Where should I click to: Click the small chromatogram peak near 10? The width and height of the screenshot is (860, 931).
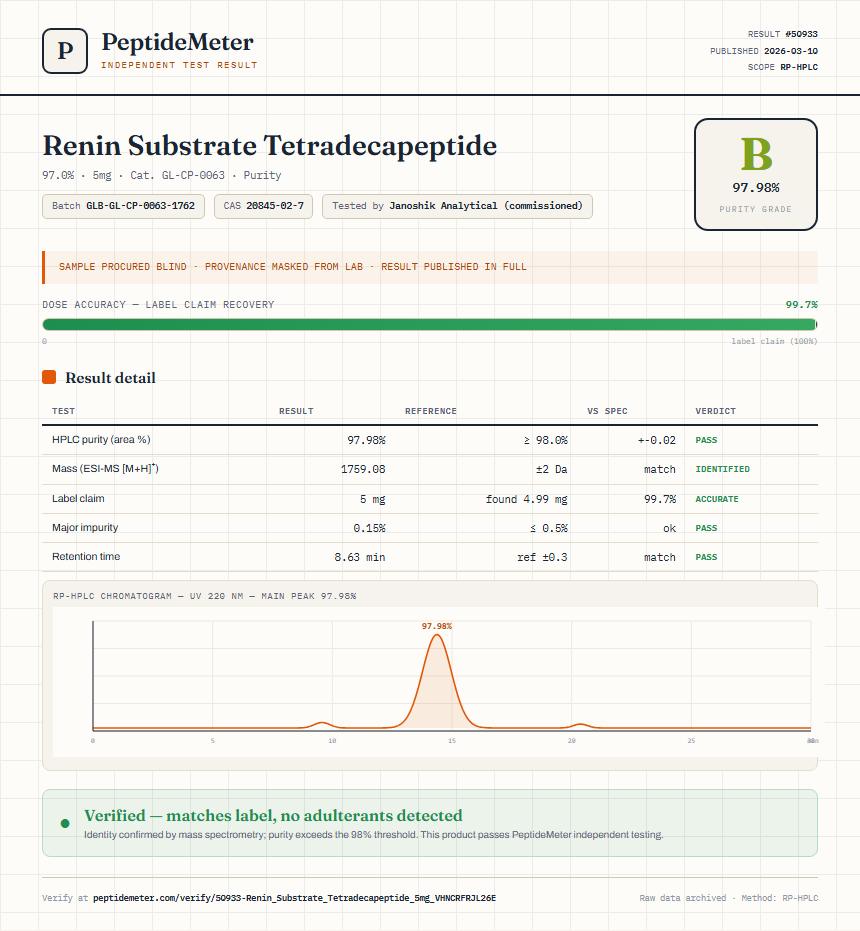[x=322, y=723]
